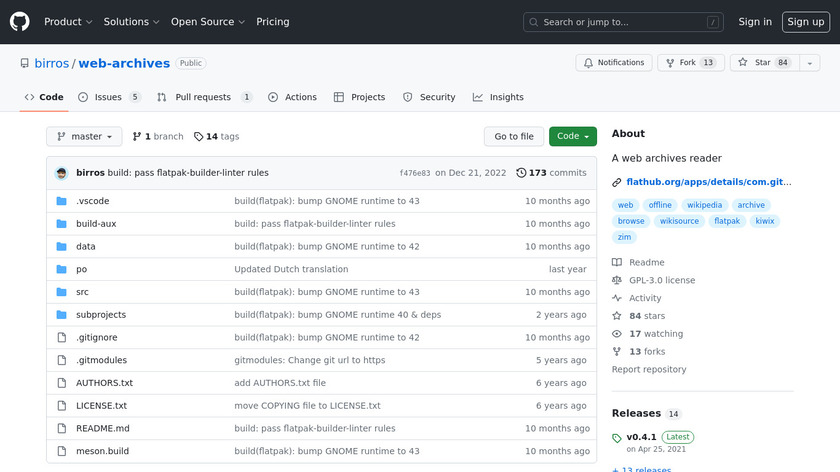The width and height of the screenshot is (840, 472).
Task: Open the README.md file link
Action: 103,429
